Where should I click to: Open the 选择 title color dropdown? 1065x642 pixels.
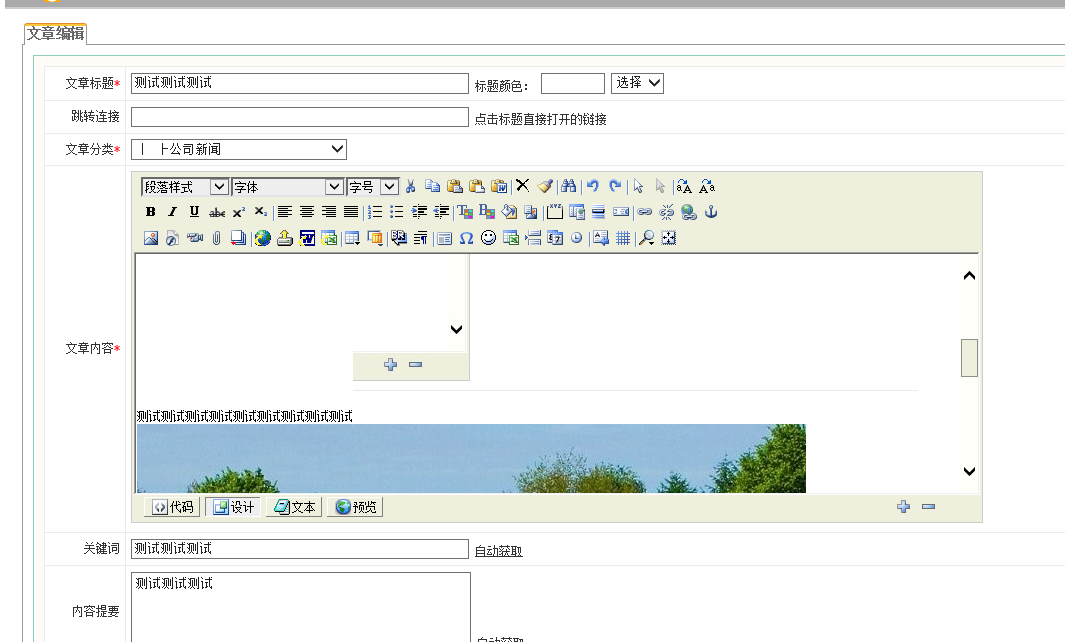[637, 83]
